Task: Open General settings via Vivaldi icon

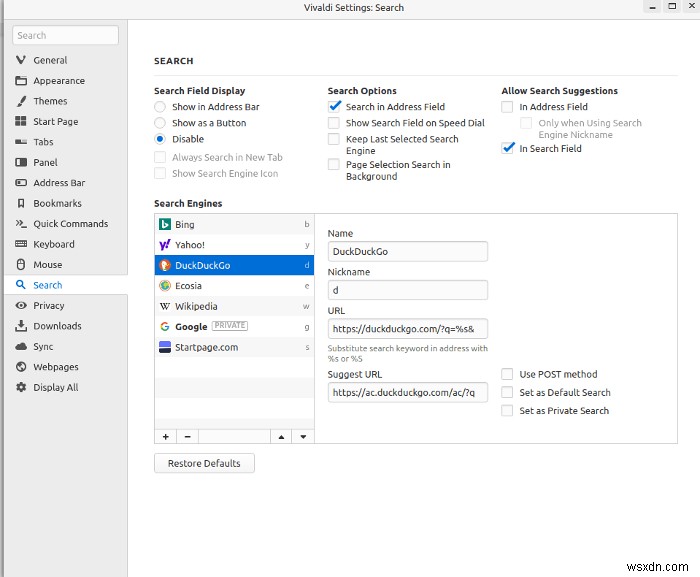Action: point(21,60)
